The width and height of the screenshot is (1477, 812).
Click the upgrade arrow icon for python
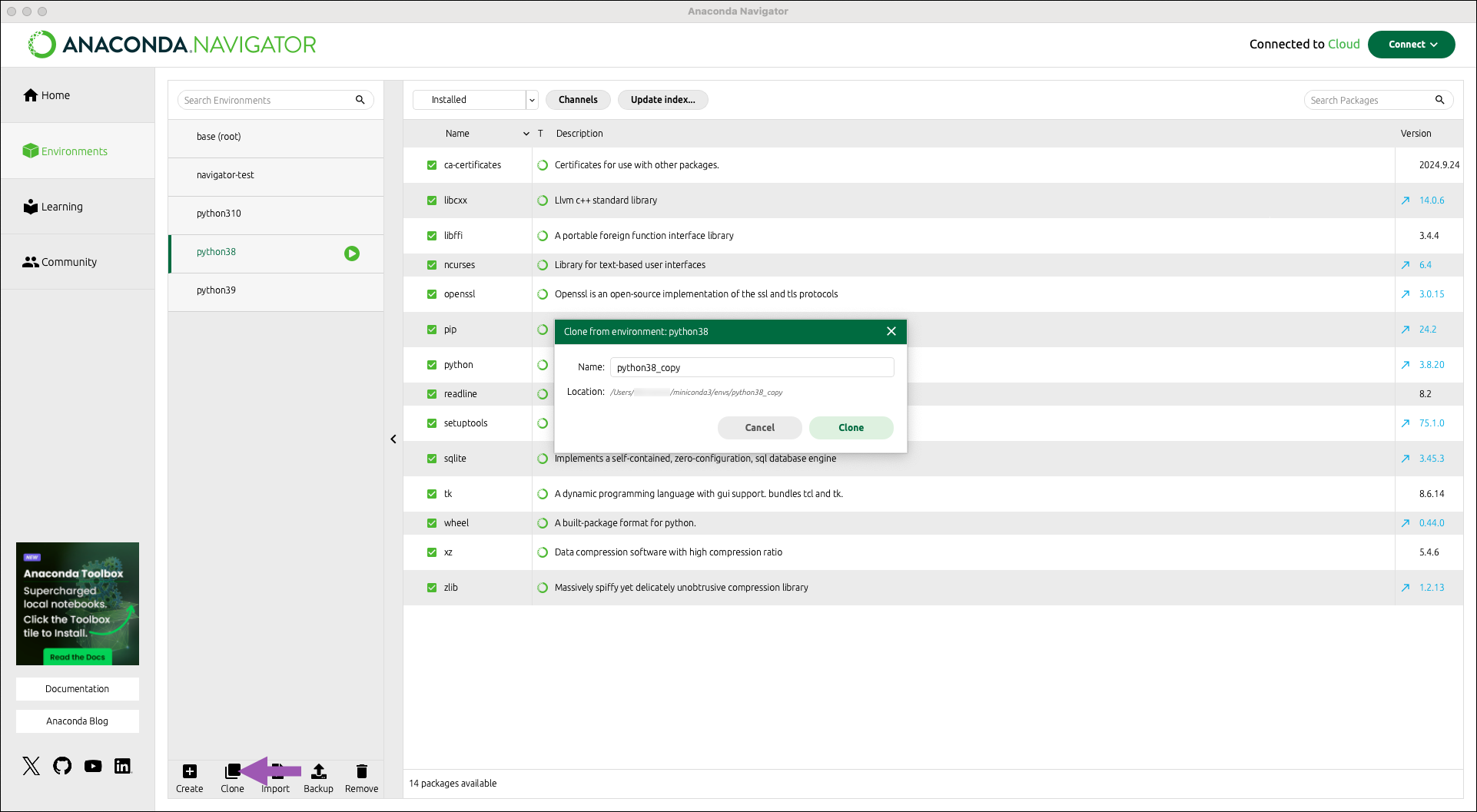point(1406,365)
